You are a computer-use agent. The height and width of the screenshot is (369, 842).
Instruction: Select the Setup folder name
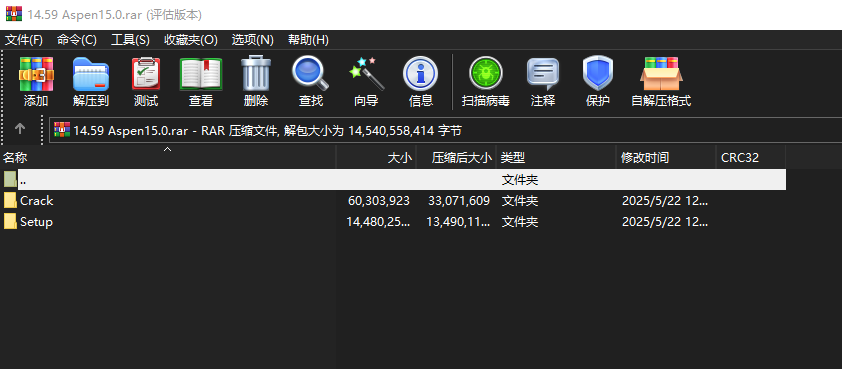coord(37,221)
